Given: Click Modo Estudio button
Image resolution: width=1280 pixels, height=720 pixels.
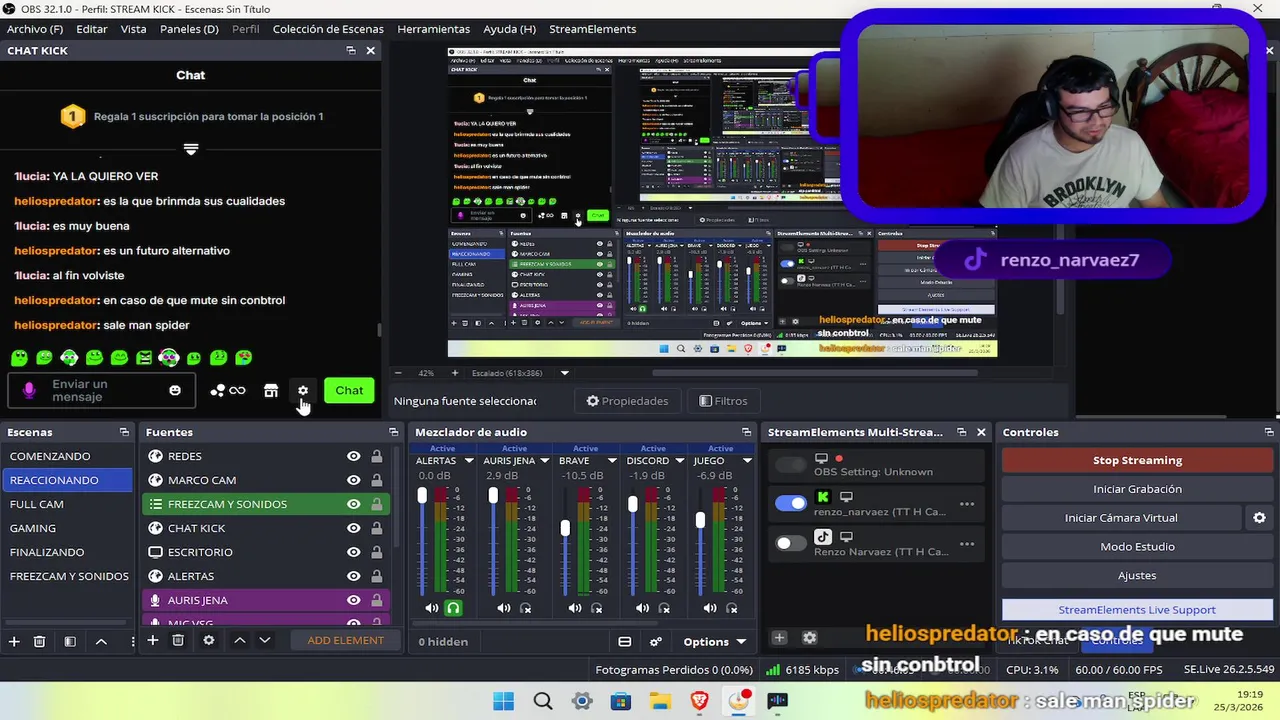Looking at the screenshot, I should pyautogui.click(x=1137, y=547).
